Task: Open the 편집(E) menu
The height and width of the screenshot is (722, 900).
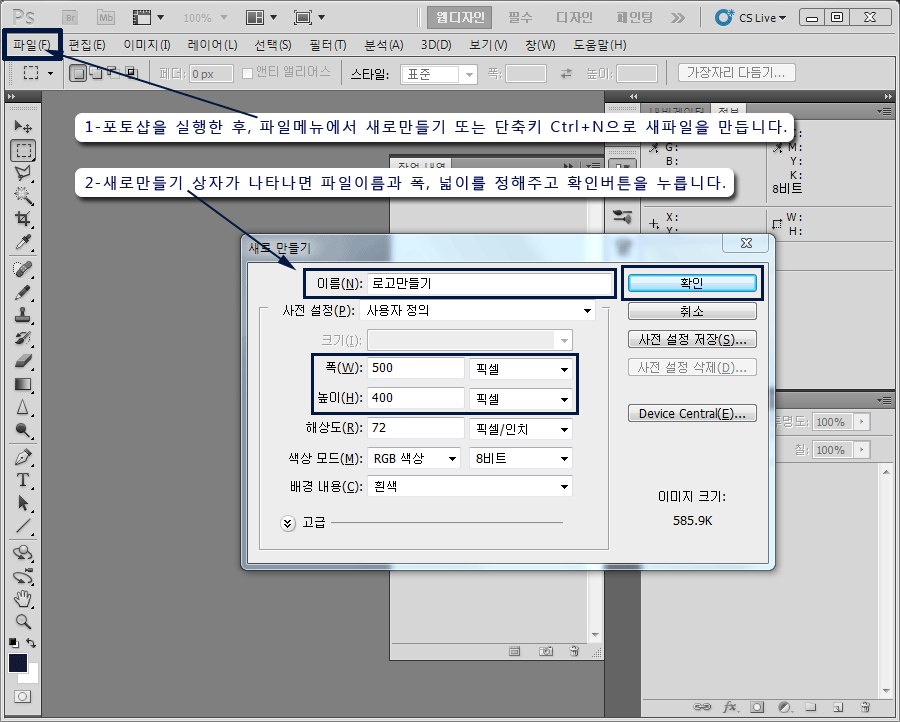Action: [87, 45]
